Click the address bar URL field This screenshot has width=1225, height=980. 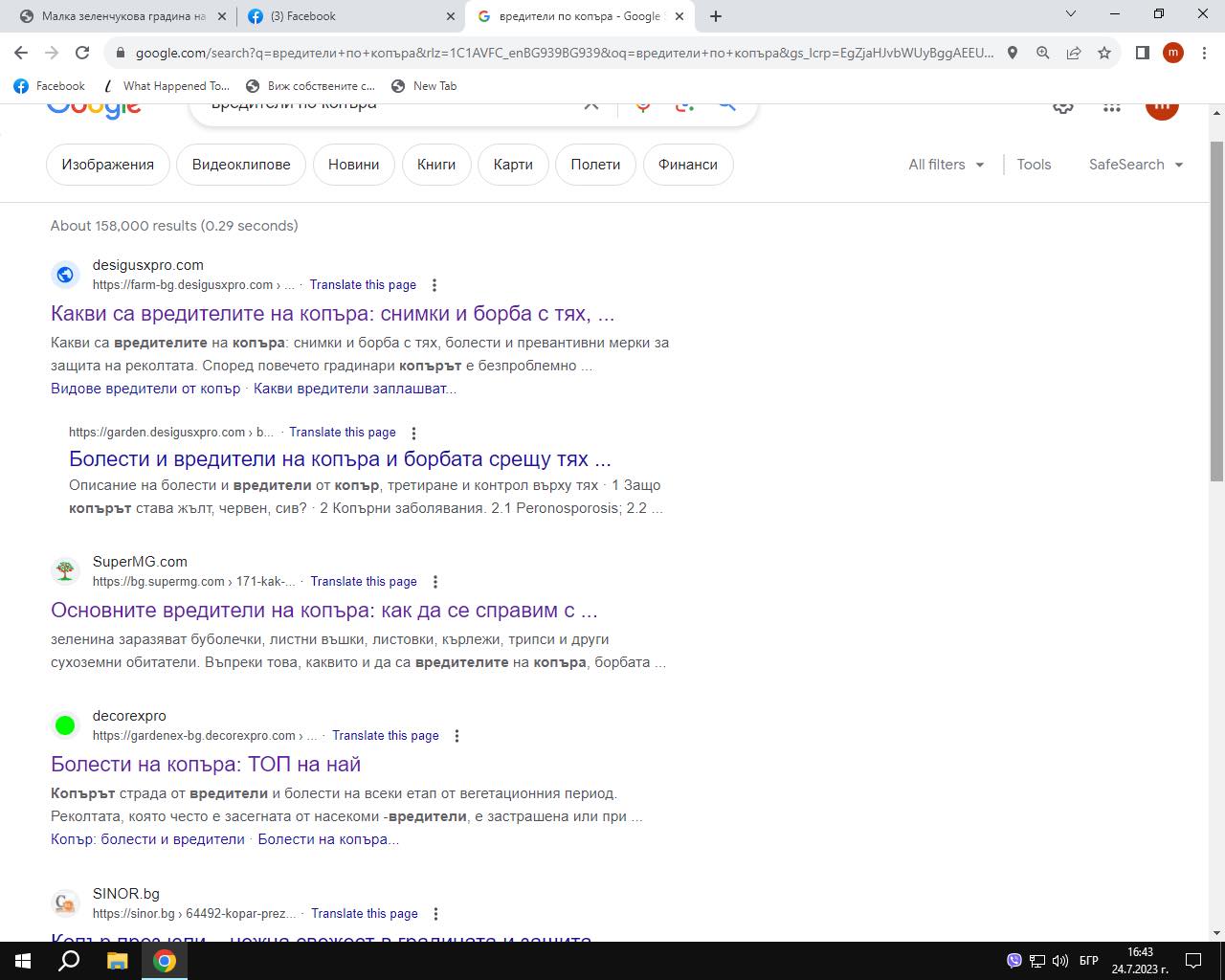563,53
